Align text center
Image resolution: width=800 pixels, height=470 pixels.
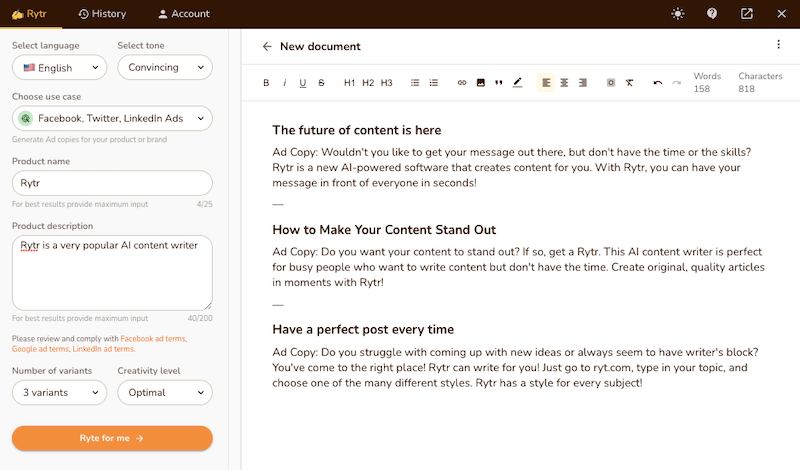point(564,83)
